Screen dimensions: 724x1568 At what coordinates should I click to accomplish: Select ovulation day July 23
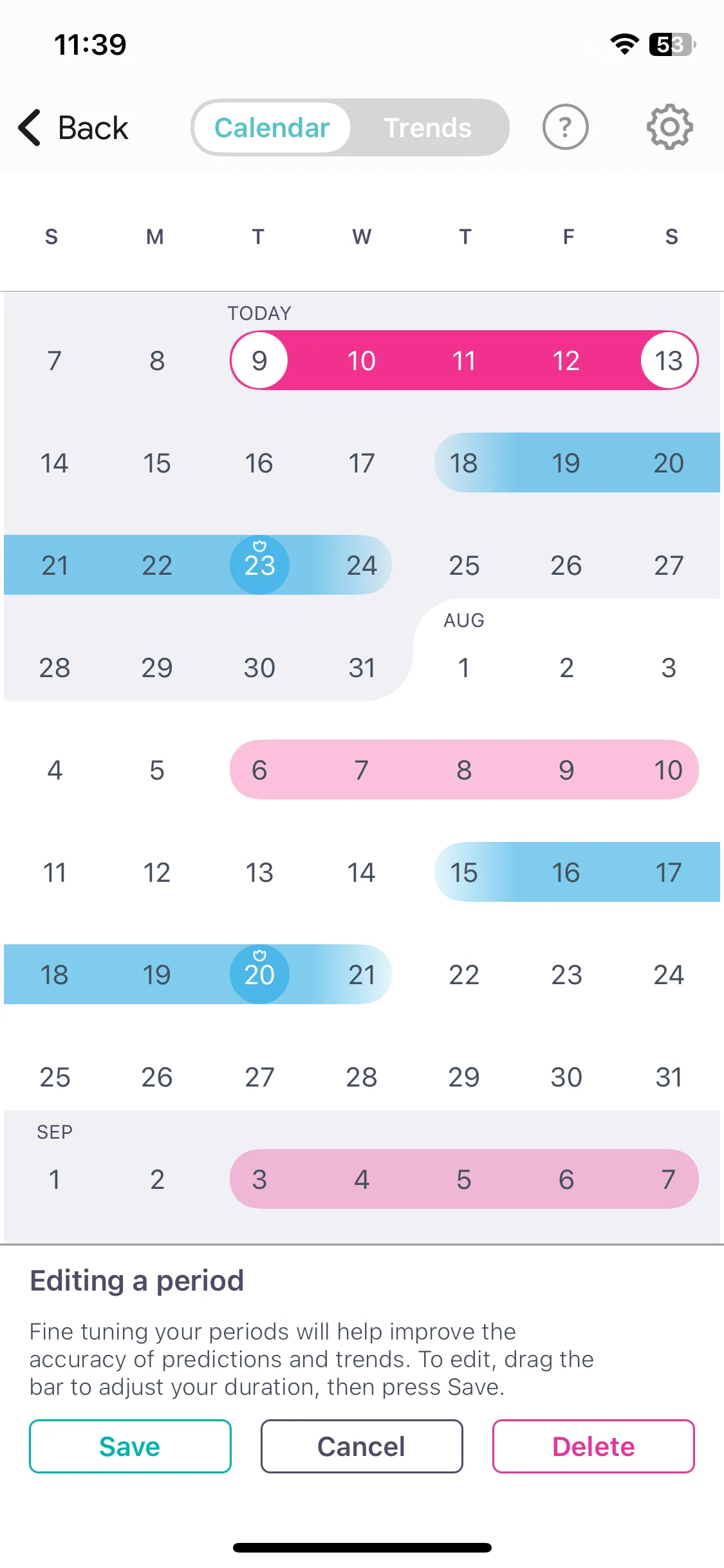click(x=259, y=565)
